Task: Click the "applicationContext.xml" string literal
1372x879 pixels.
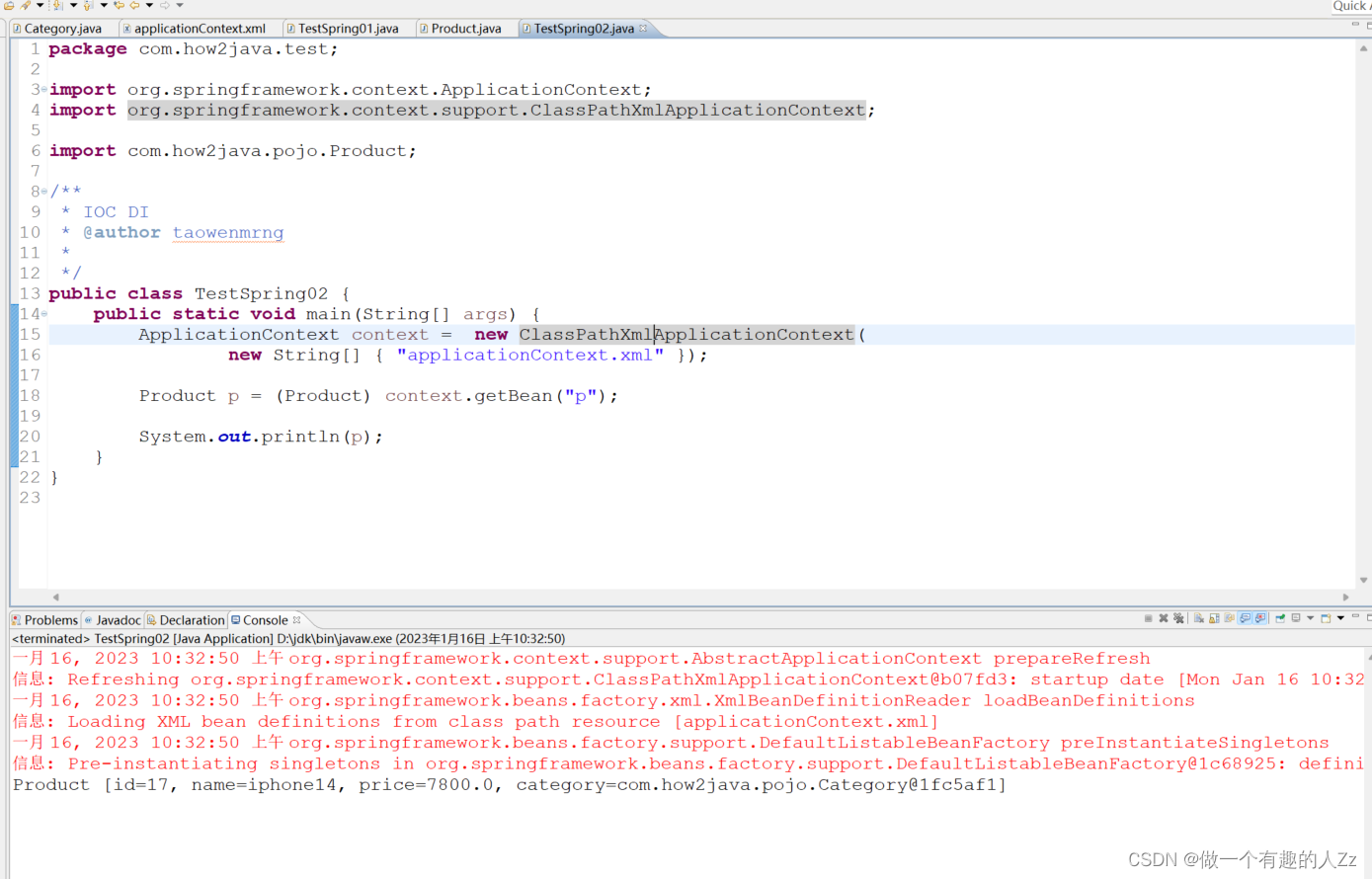Action: [x=530, y=356]
